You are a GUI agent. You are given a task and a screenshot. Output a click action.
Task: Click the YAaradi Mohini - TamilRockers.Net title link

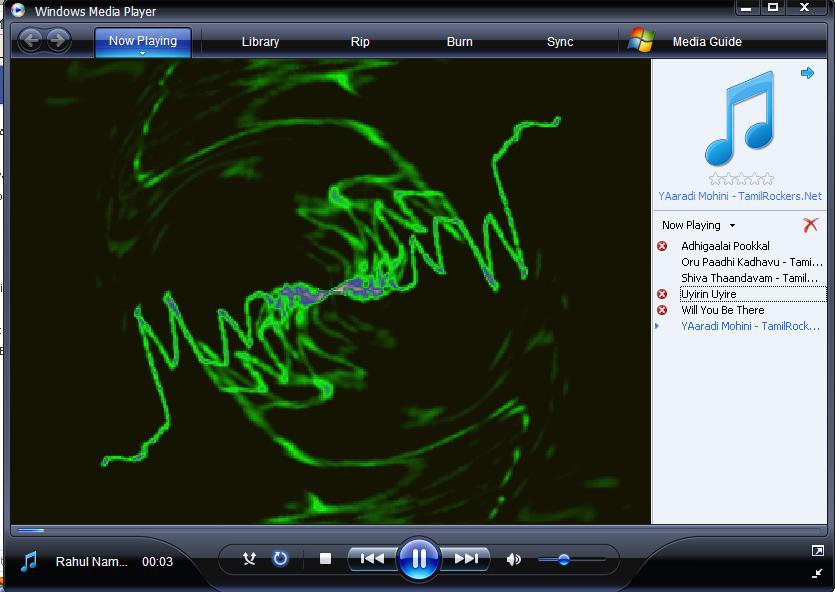[x=740, y=196]
